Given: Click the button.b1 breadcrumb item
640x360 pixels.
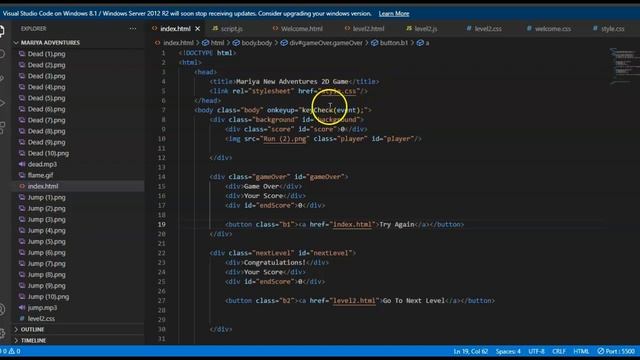Looking at the screenshot, I should pos(390,43).
